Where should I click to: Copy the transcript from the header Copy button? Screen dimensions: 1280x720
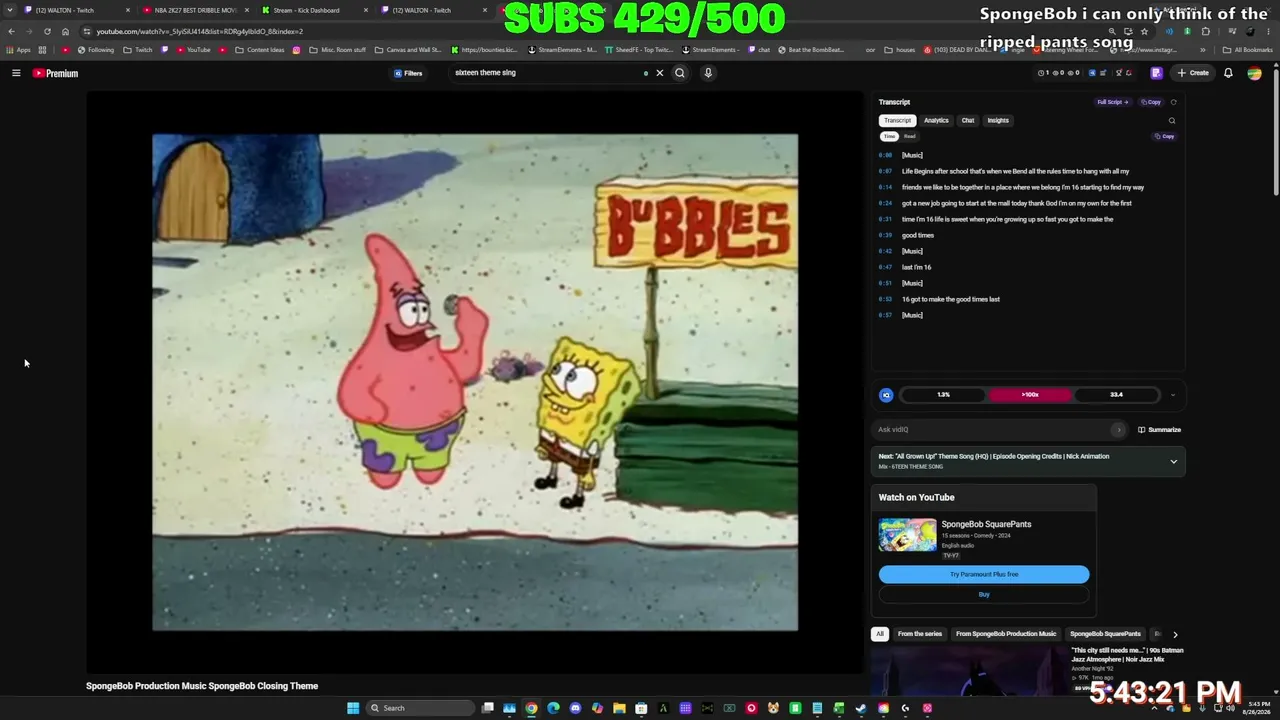pos(1151,102)
